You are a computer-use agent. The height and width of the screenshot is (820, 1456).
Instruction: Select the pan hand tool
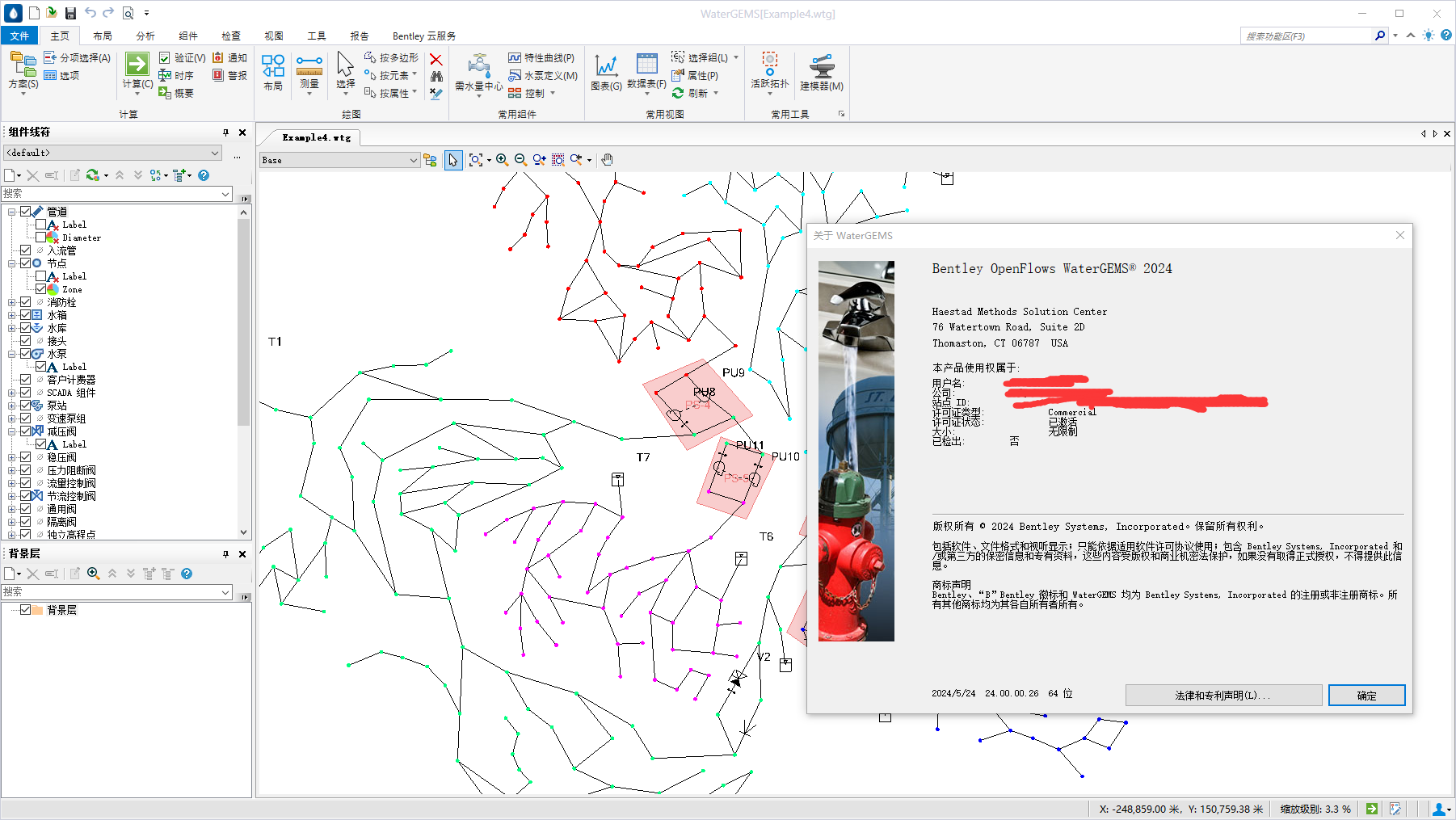608,160
